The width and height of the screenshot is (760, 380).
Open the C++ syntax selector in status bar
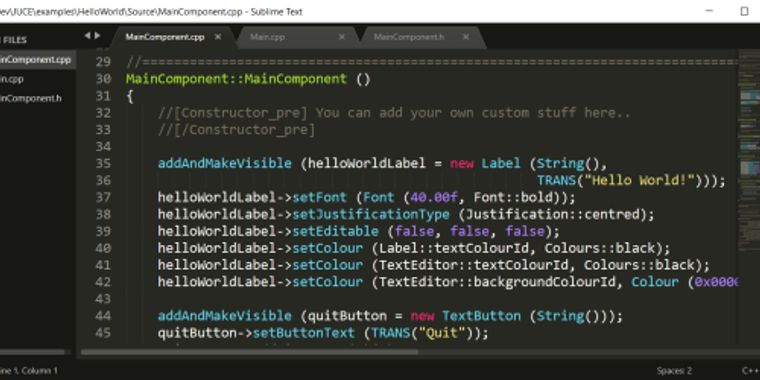pyautogui.click(x=750, y=371)
